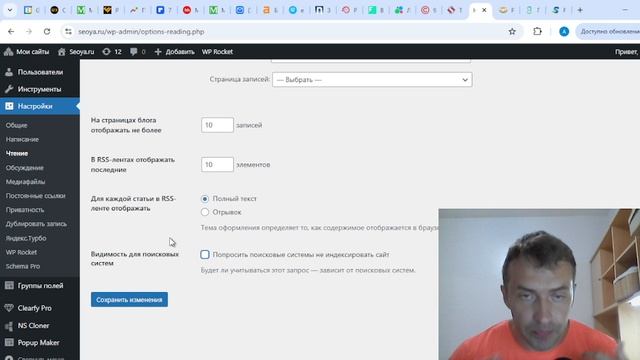Expand tab search chevron in tab strip
Image resolution: width=640 pixels, height=360 pixels.
pyautogui.click(x=10, y=10)
